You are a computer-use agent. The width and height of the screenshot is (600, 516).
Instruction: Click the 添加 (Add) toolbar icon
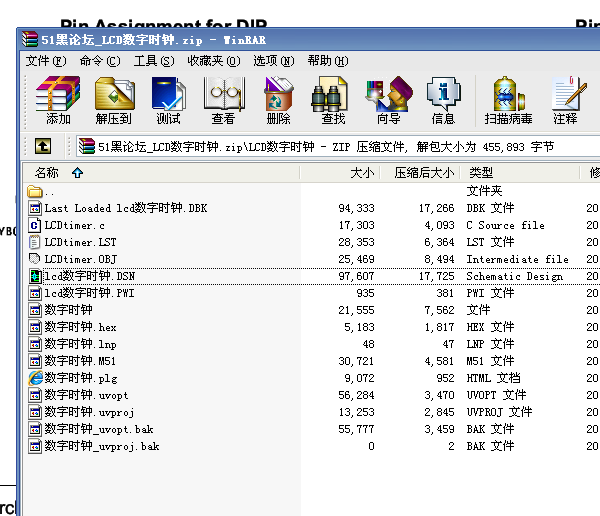tap(58, 100)
